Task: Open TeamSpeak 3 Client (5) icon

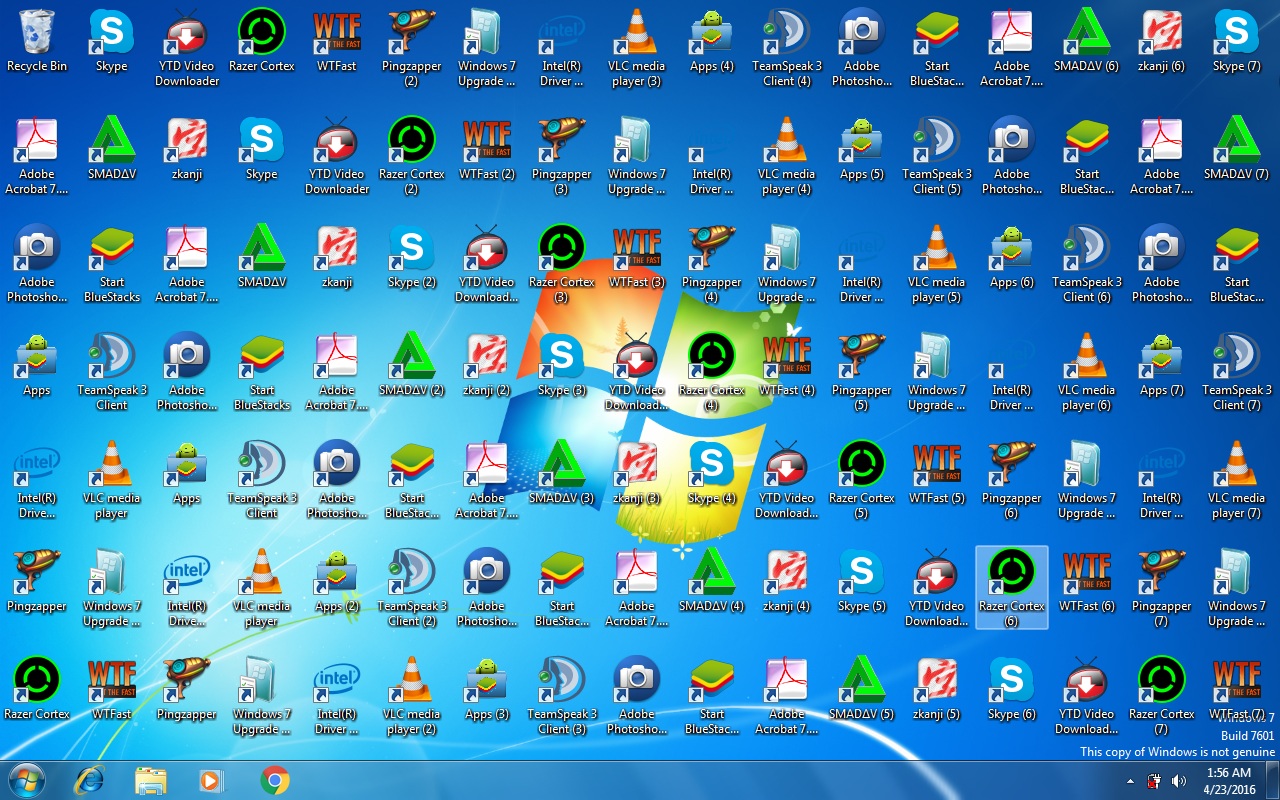Action: (x=937, y=156)
